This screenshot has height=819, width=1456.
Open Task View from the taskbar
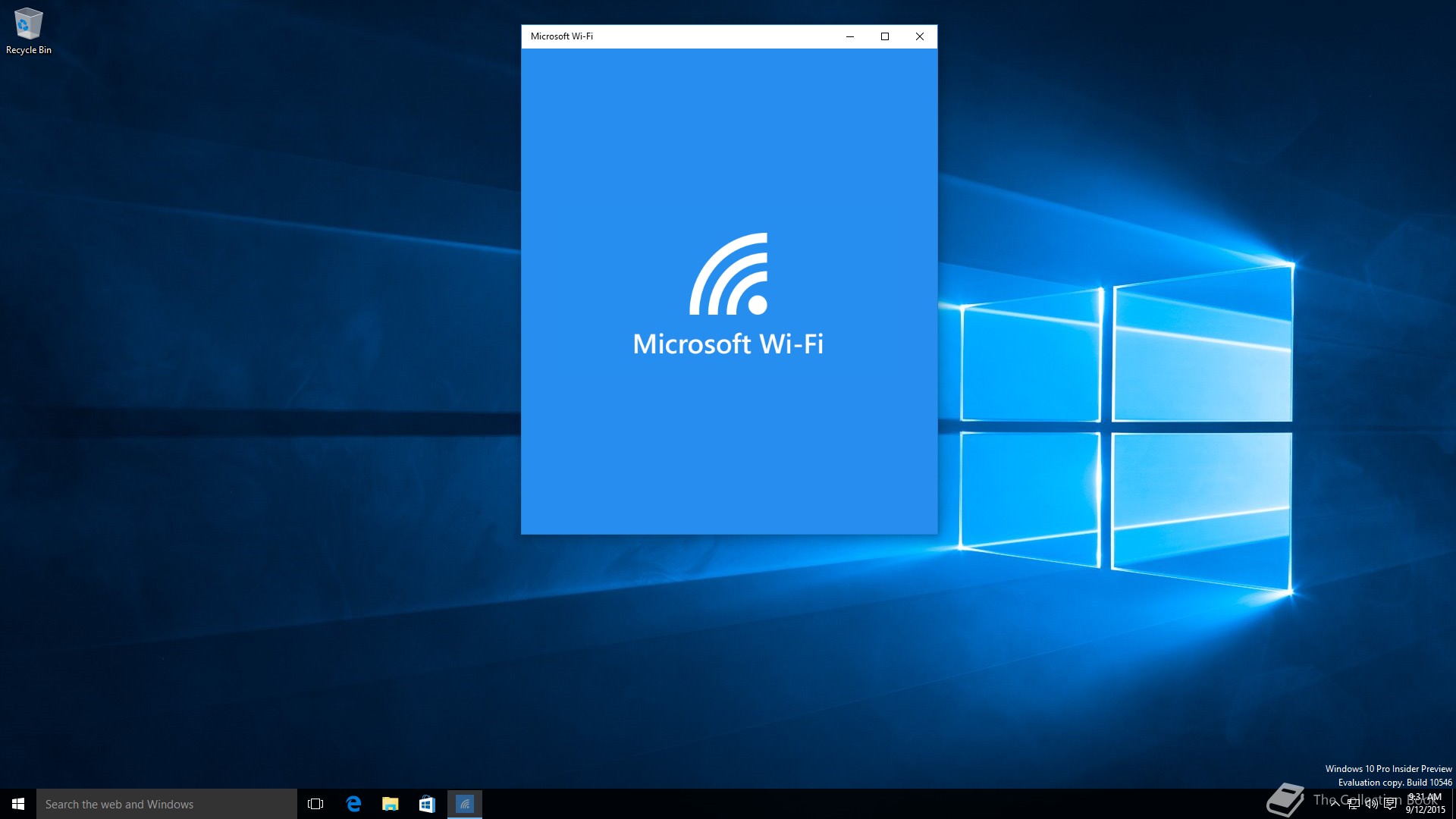315,804
